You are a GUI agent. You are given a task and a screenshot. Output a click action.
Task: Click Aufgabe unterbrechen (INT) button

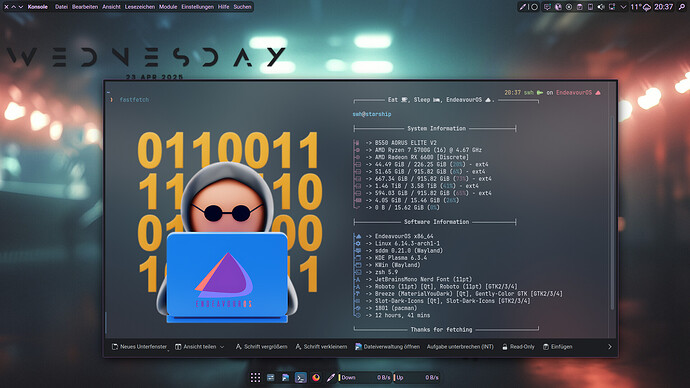460,347
